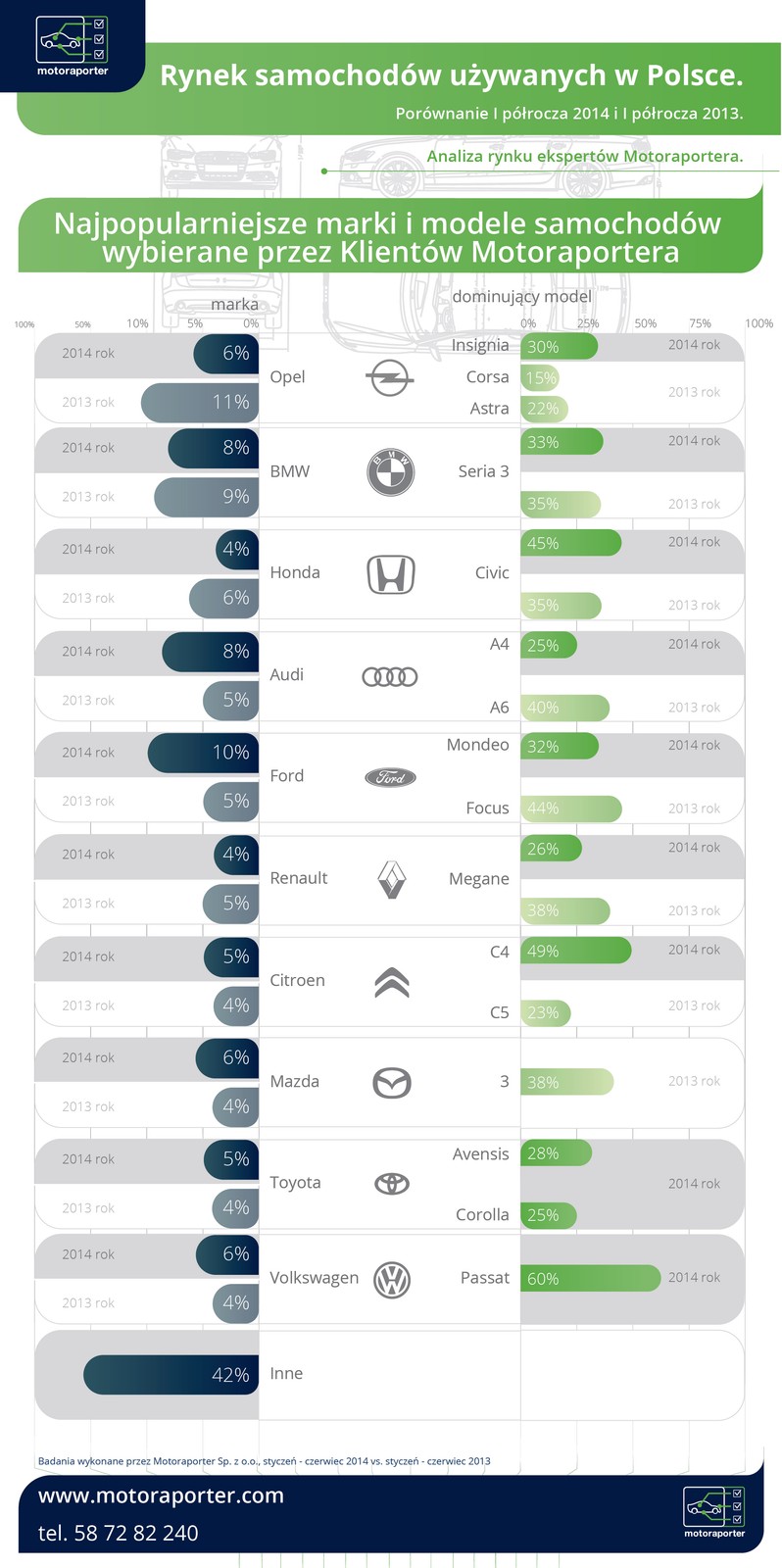782x1568 pixels.
Task: Click the Volkswagen VW logo
Action: click(391, 1279)
